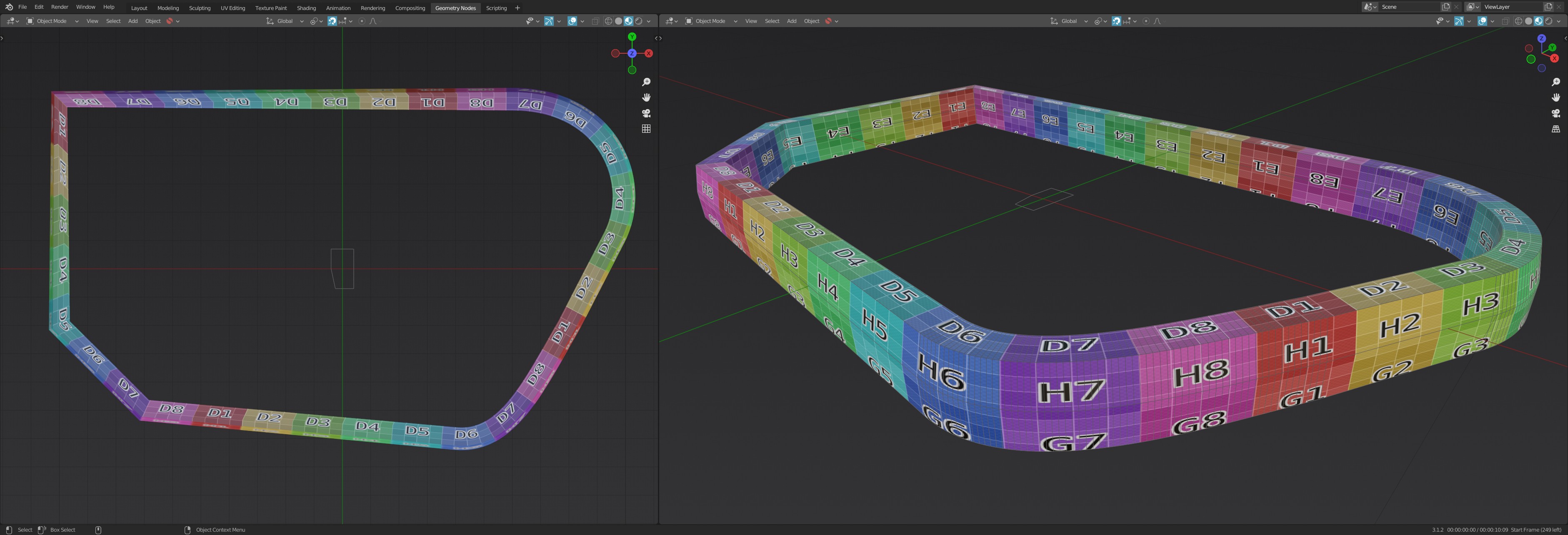Switch to the Layout workspace tab
Screen dimensions: 1568x535
click(139, 8)
